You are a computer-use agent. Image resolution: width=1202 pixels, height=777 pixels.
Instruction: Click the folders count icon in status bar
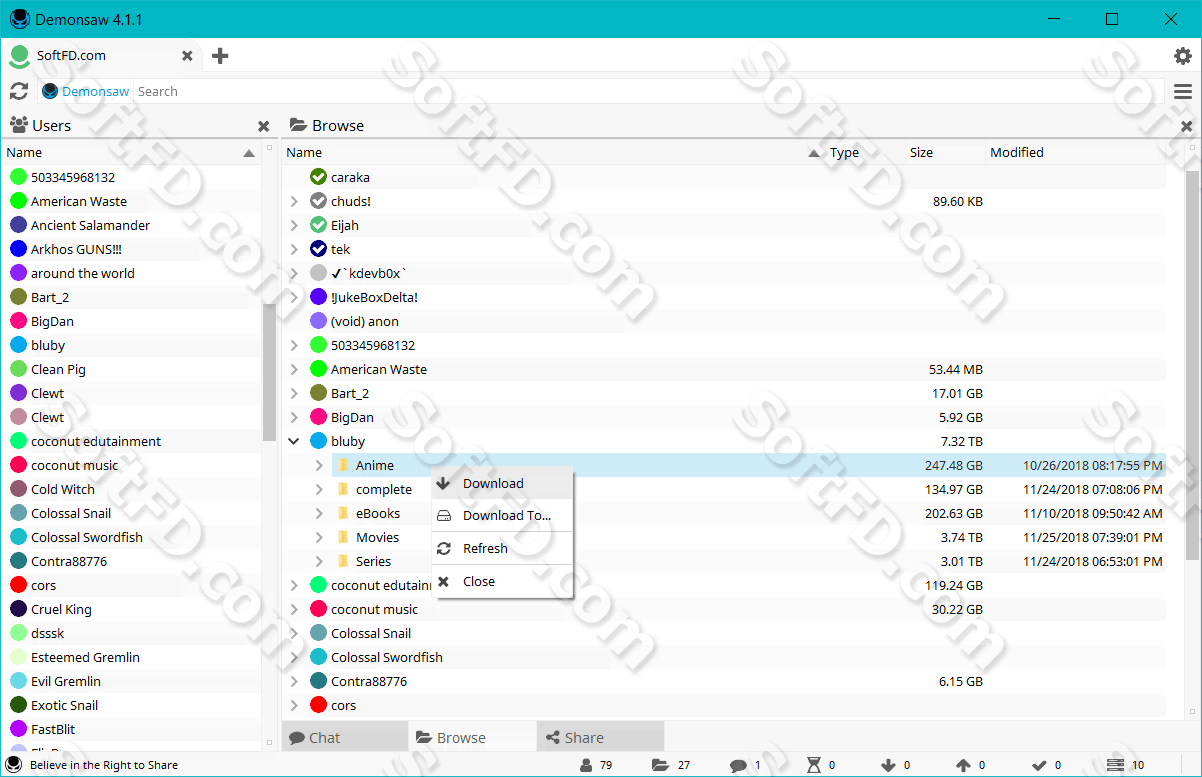coord(660,765)
